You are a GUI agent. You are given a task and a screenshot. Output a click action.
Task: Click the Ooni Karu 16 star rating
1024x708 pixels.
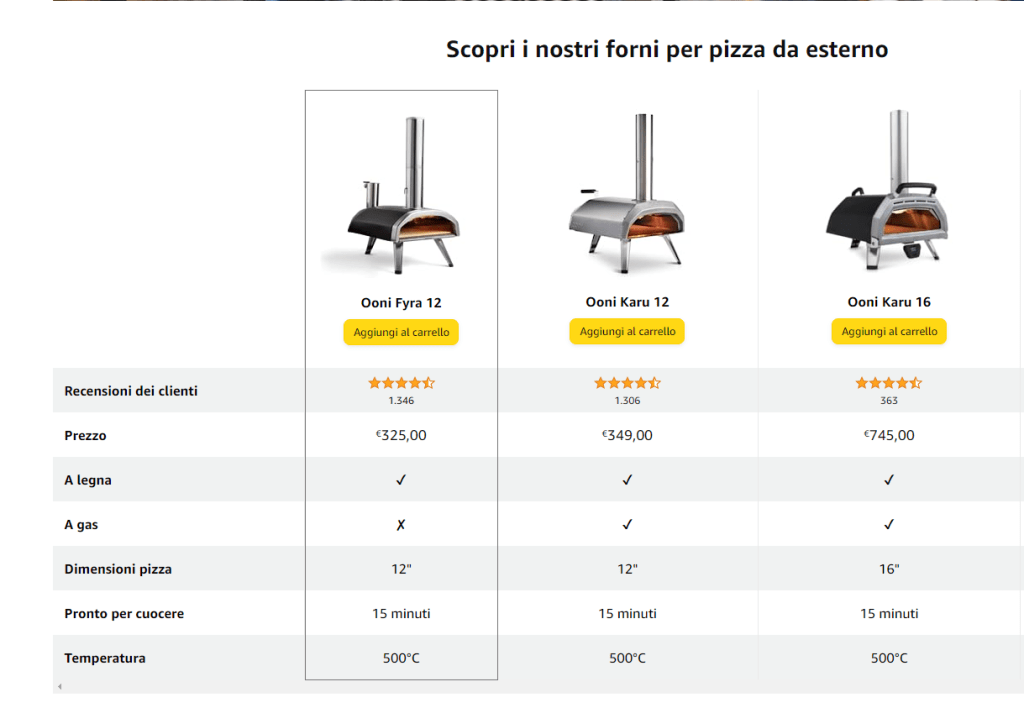(888, 383)
